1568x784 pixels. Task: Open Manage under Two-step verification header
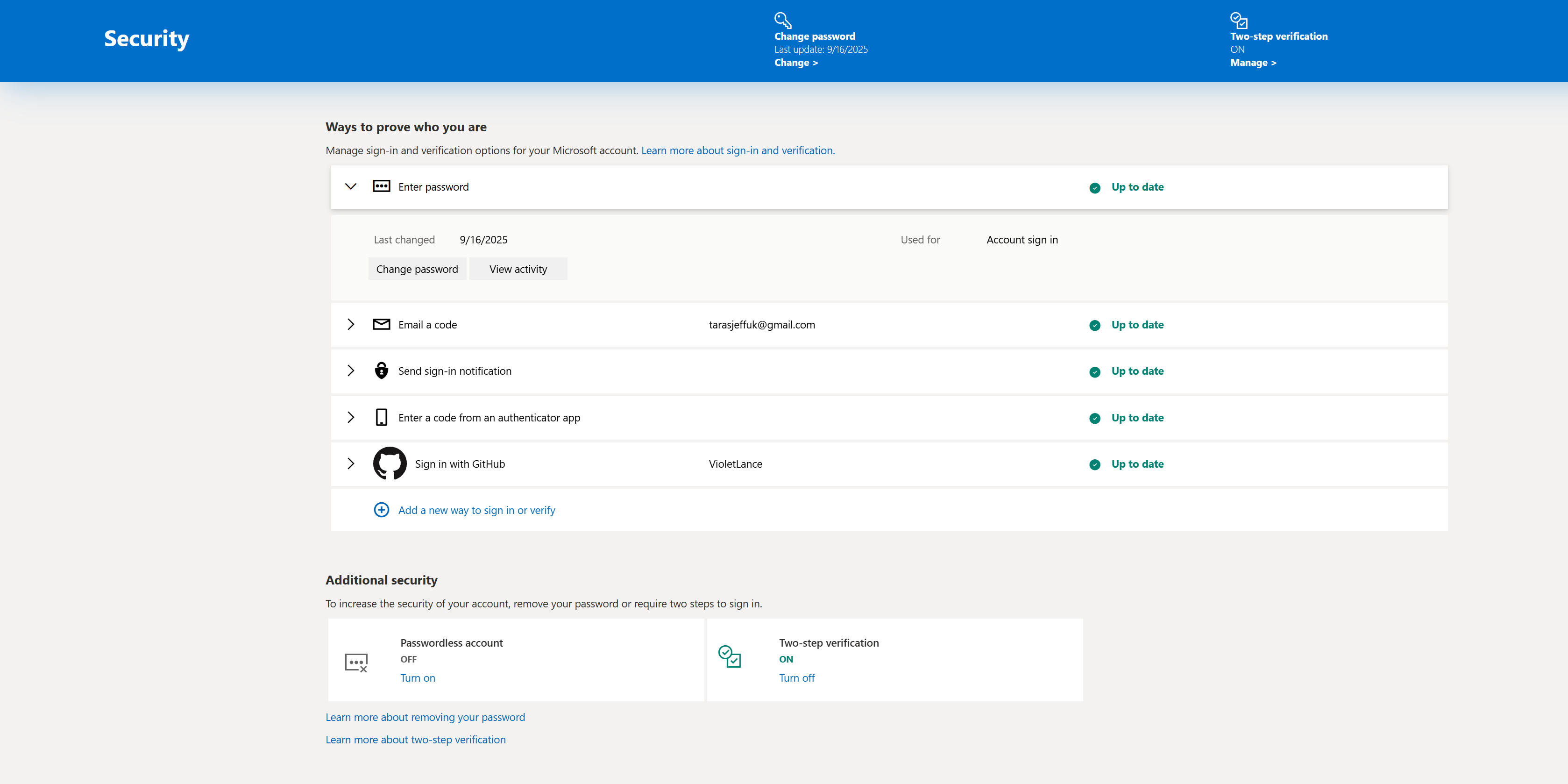[1253, 63]
